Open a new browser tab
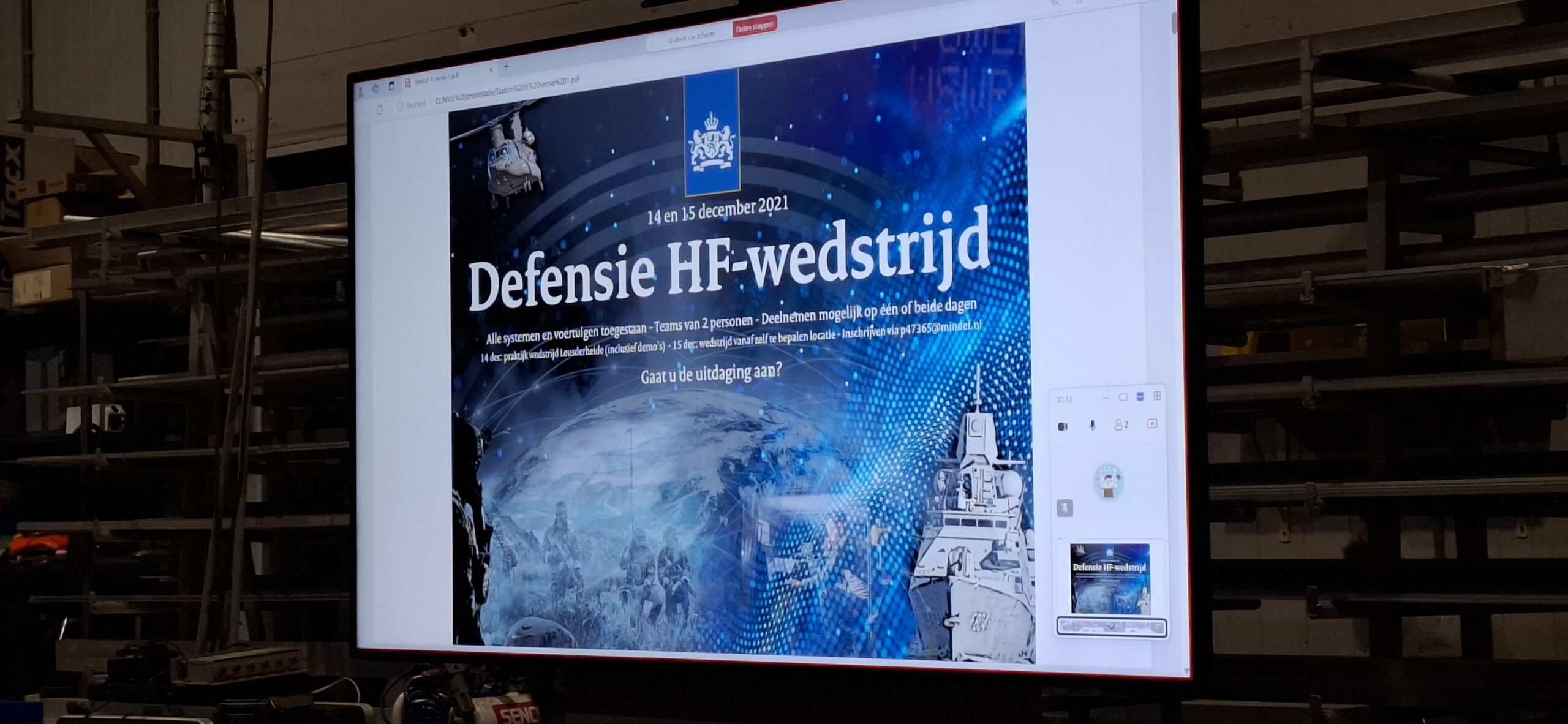The height and width of the screenshot is (724, 1568). tap(506, 67)
